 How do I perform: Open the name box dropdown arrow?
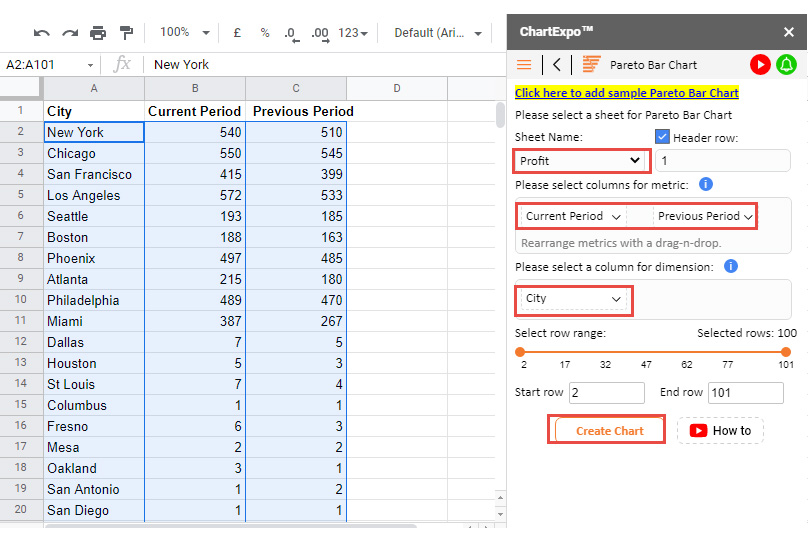pyautogui.click(x=90, y=65)
